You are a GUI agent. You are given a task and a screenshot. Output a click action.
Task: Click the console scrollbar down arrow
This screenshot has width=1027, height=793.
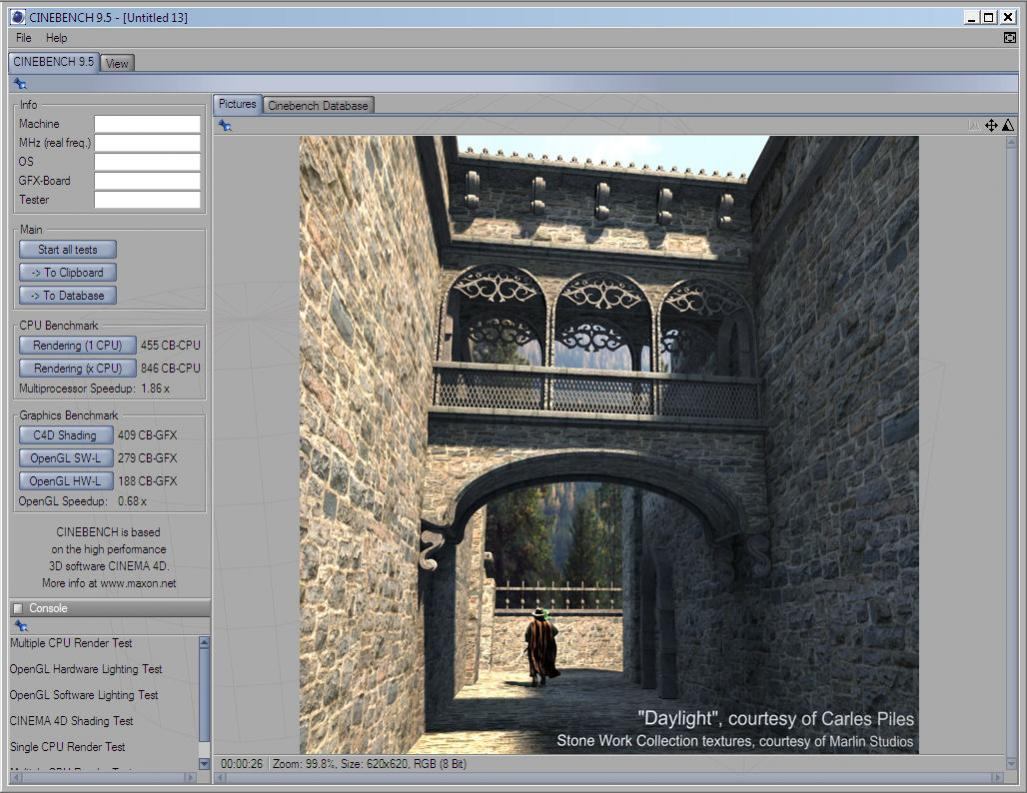[204, 764]
